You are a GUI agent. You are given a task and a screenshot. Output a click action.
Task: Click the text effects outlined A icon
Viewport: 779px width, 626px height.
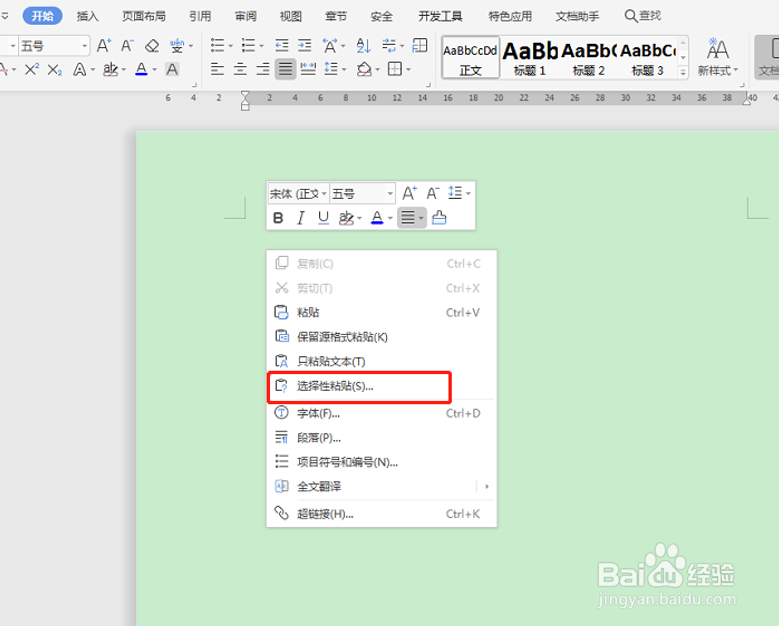pos(79,69)
